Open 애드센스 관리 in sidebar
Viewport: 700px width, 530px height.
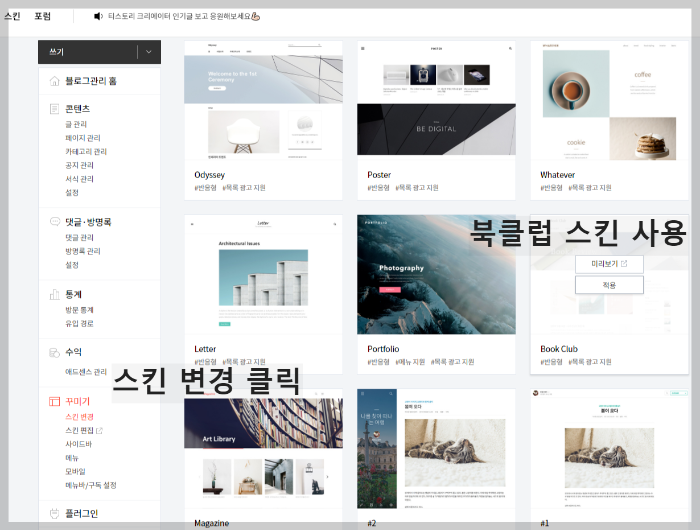[x=86, y=372]
